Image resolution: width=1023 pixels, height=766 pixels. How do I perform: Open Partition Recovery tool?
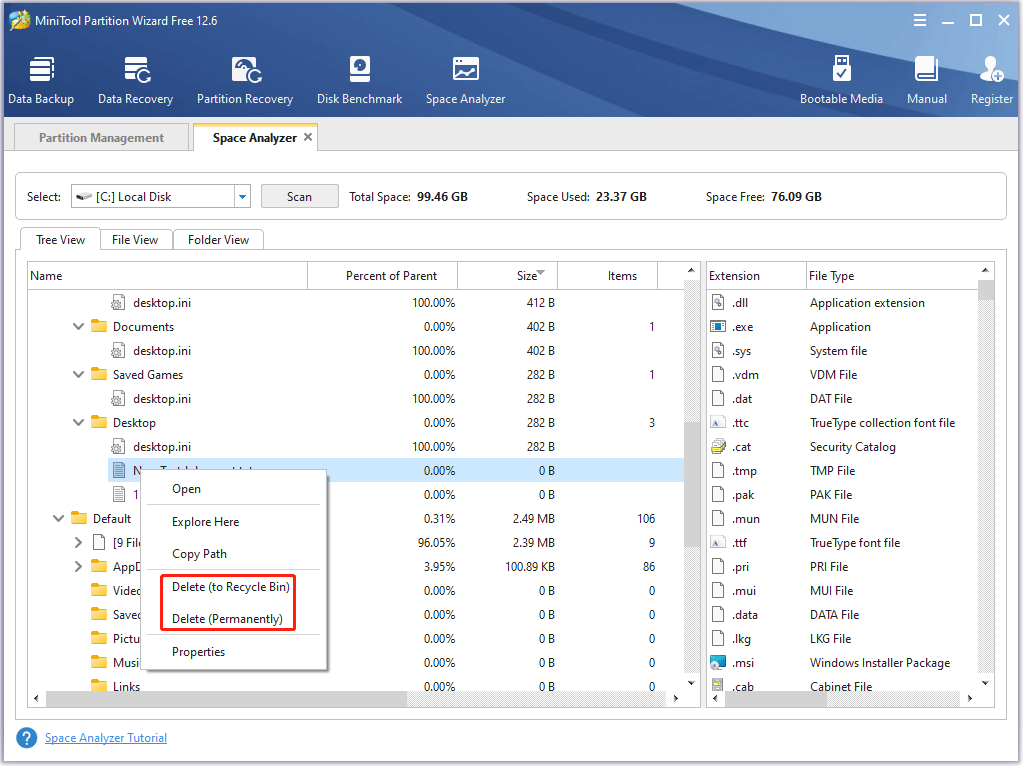245,80
